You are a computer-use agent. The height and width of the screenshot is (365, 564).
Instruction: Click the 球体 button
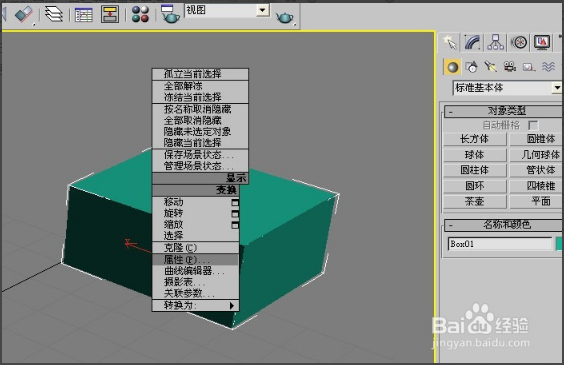tap(475, 155)
